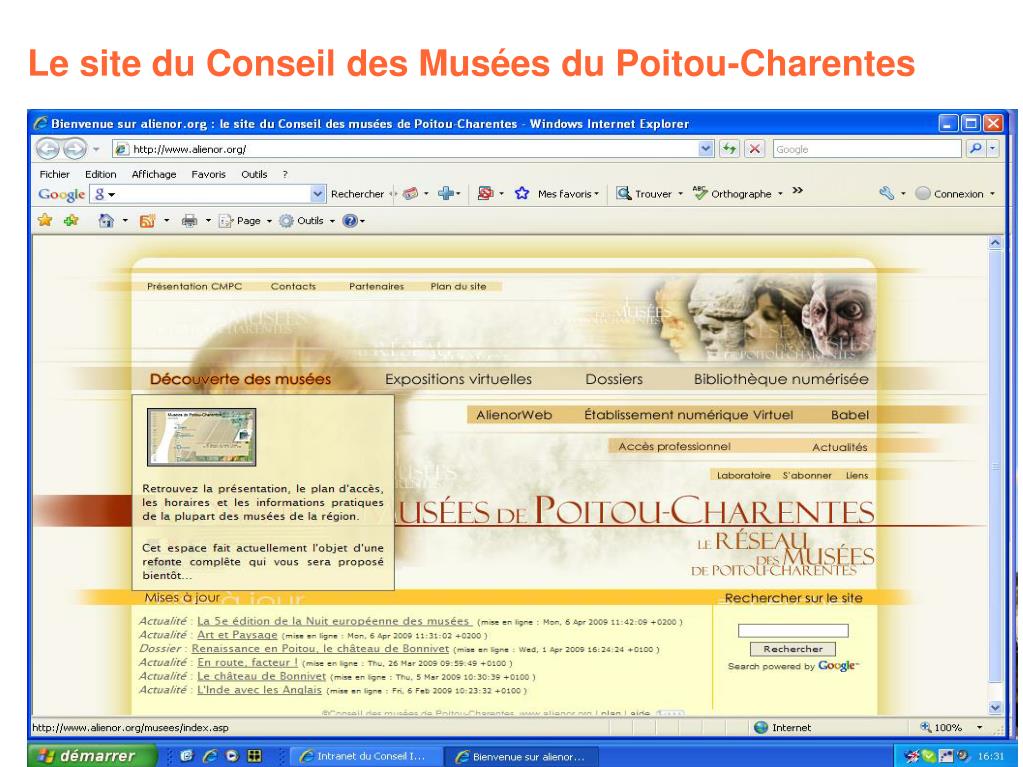Open the Affichage menu

coord(154,174)
